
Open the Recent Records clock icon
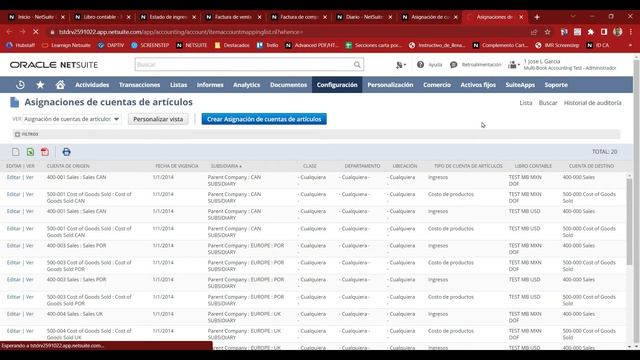tap(20, 85)
